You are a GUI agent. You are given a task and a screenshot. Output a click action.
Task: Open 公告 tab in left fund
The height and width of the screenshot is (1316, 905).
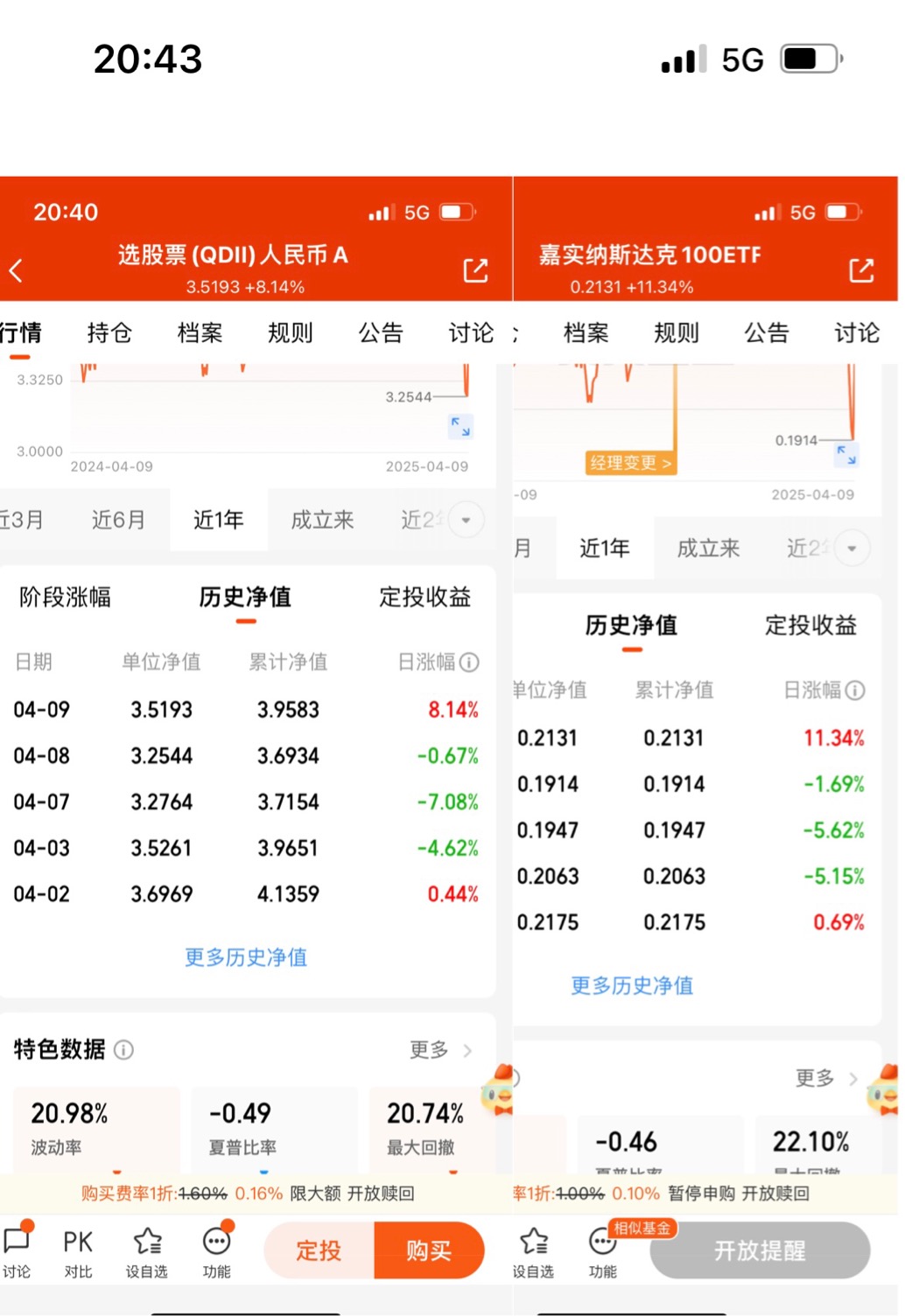click(x=381, y=332)
